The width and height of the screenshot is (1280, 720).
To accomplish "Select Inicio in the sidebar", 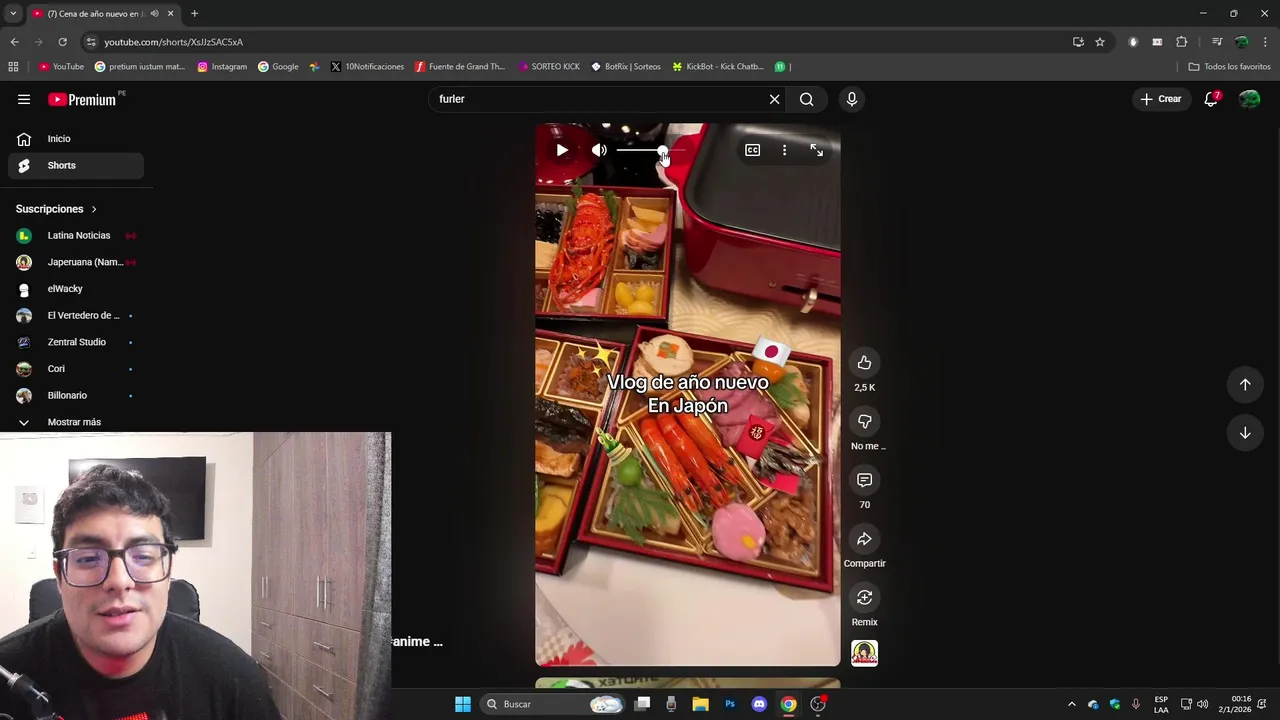I will [x=76, y=139].
